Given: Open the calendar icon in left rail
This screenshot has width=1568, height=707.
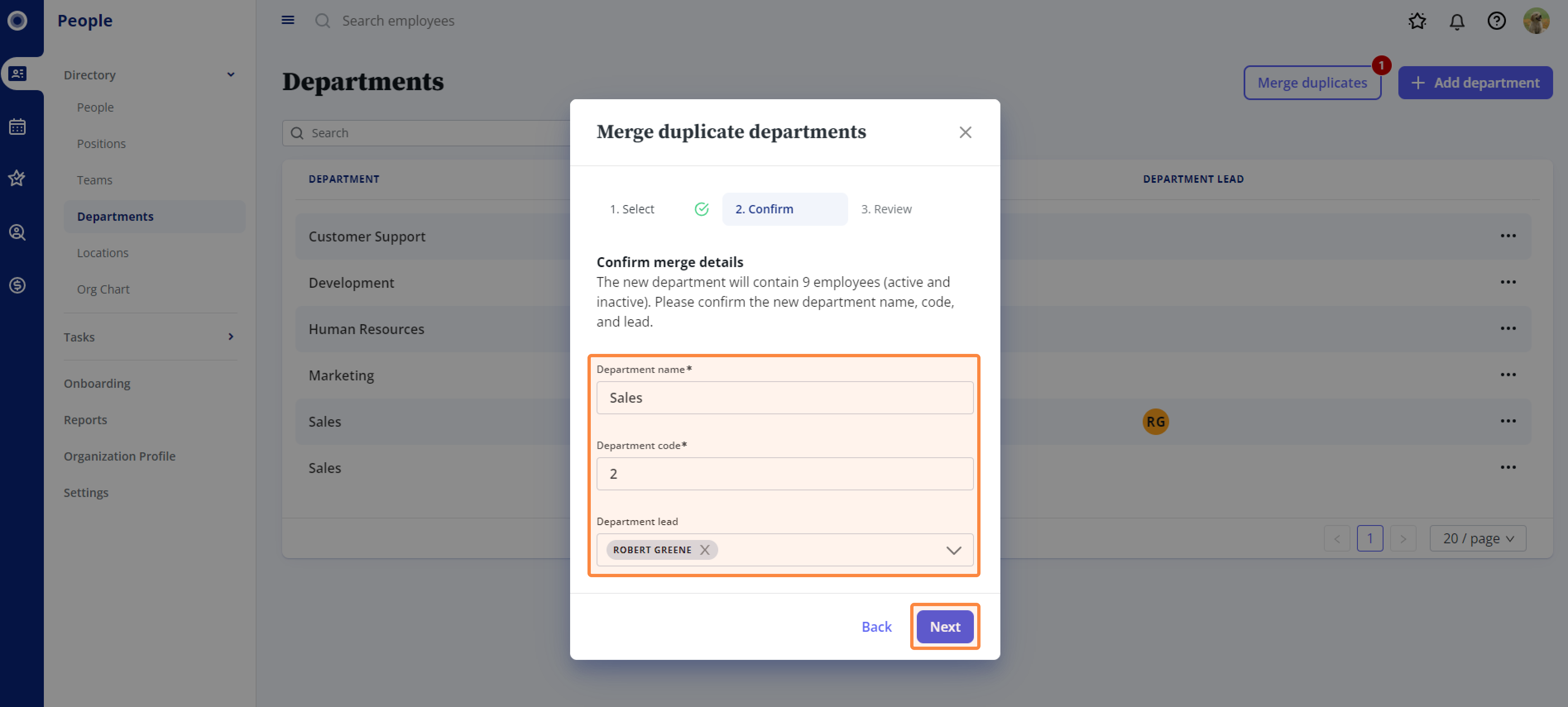Looking at the screenshot, I should pyautogui.click(x=17, y=127).
